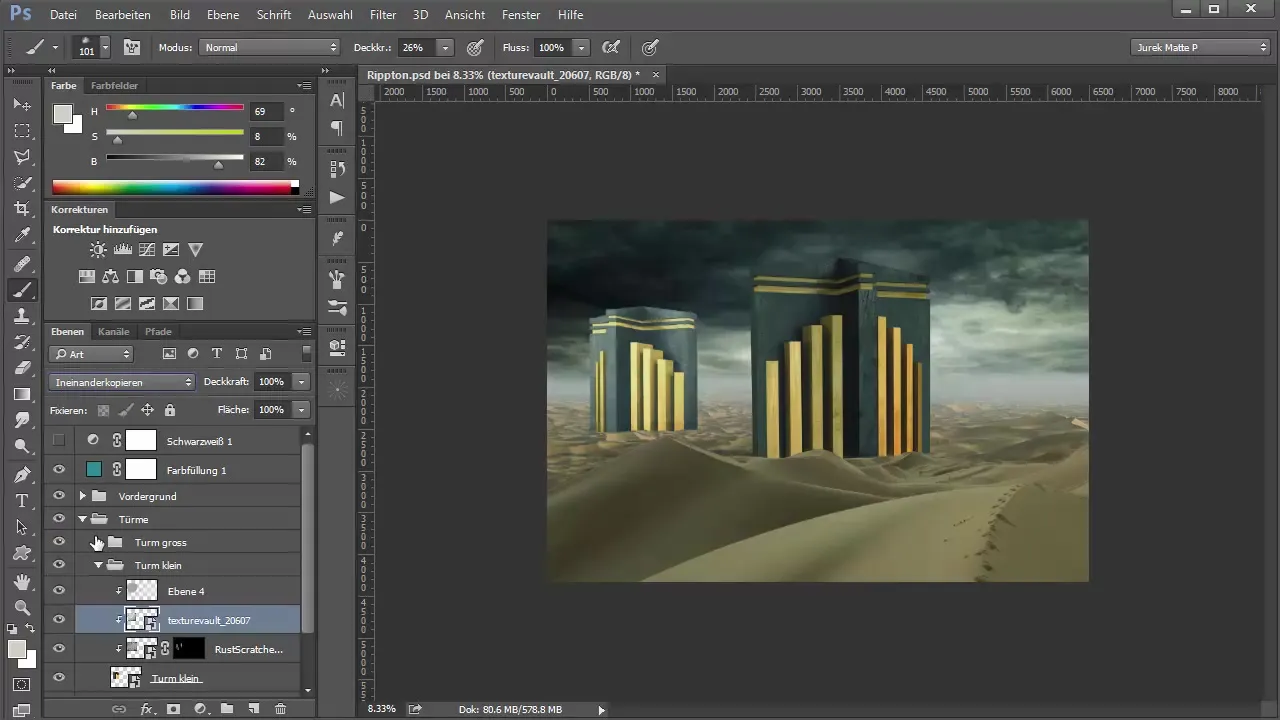Switch to the Pfade tab

pyautogui.click(x=158, y=331)
